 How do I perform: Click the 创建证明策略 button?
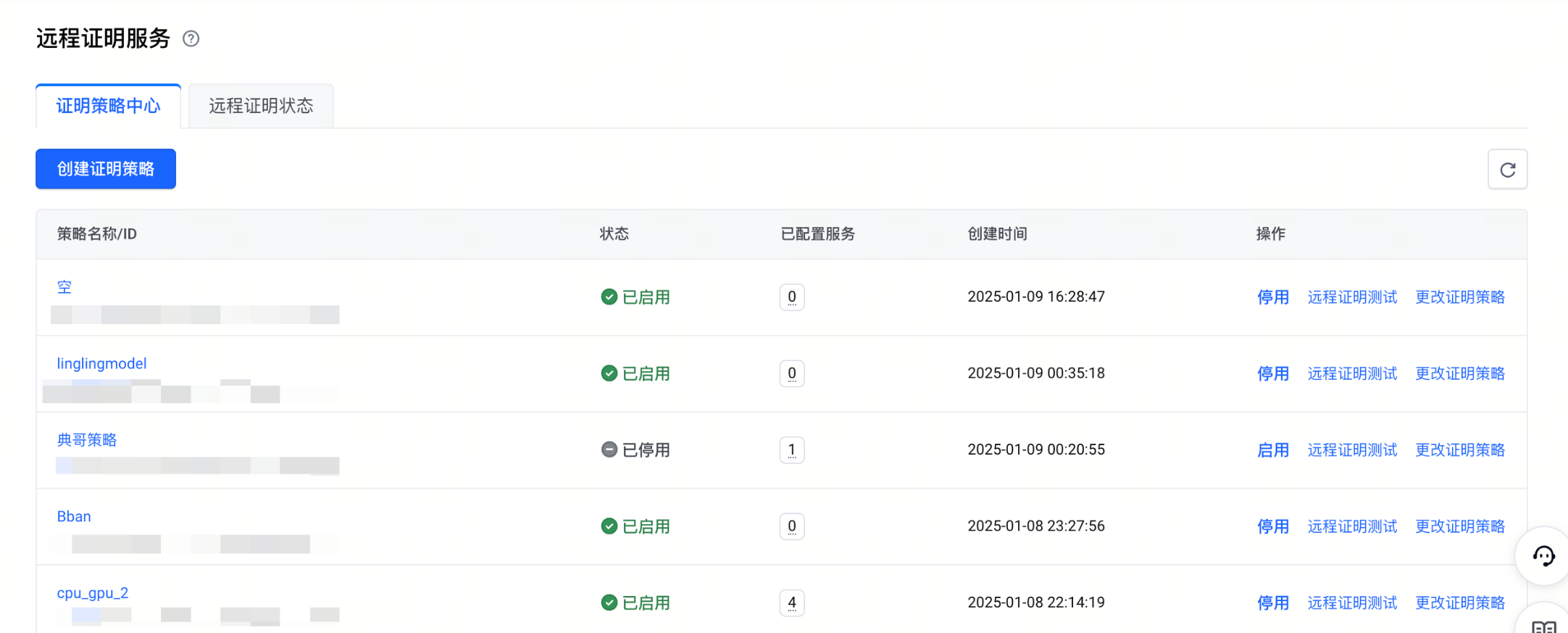(106, 169)
